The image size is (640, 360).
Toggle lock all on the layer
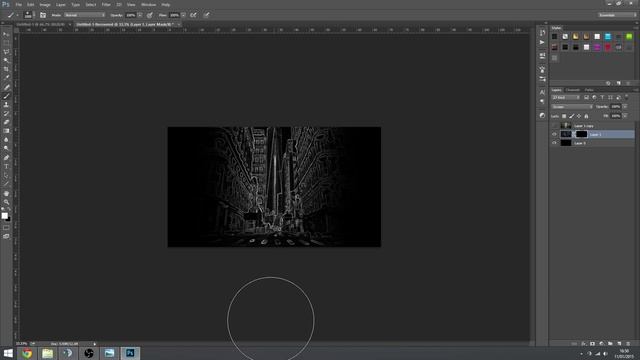click(586, 116)
